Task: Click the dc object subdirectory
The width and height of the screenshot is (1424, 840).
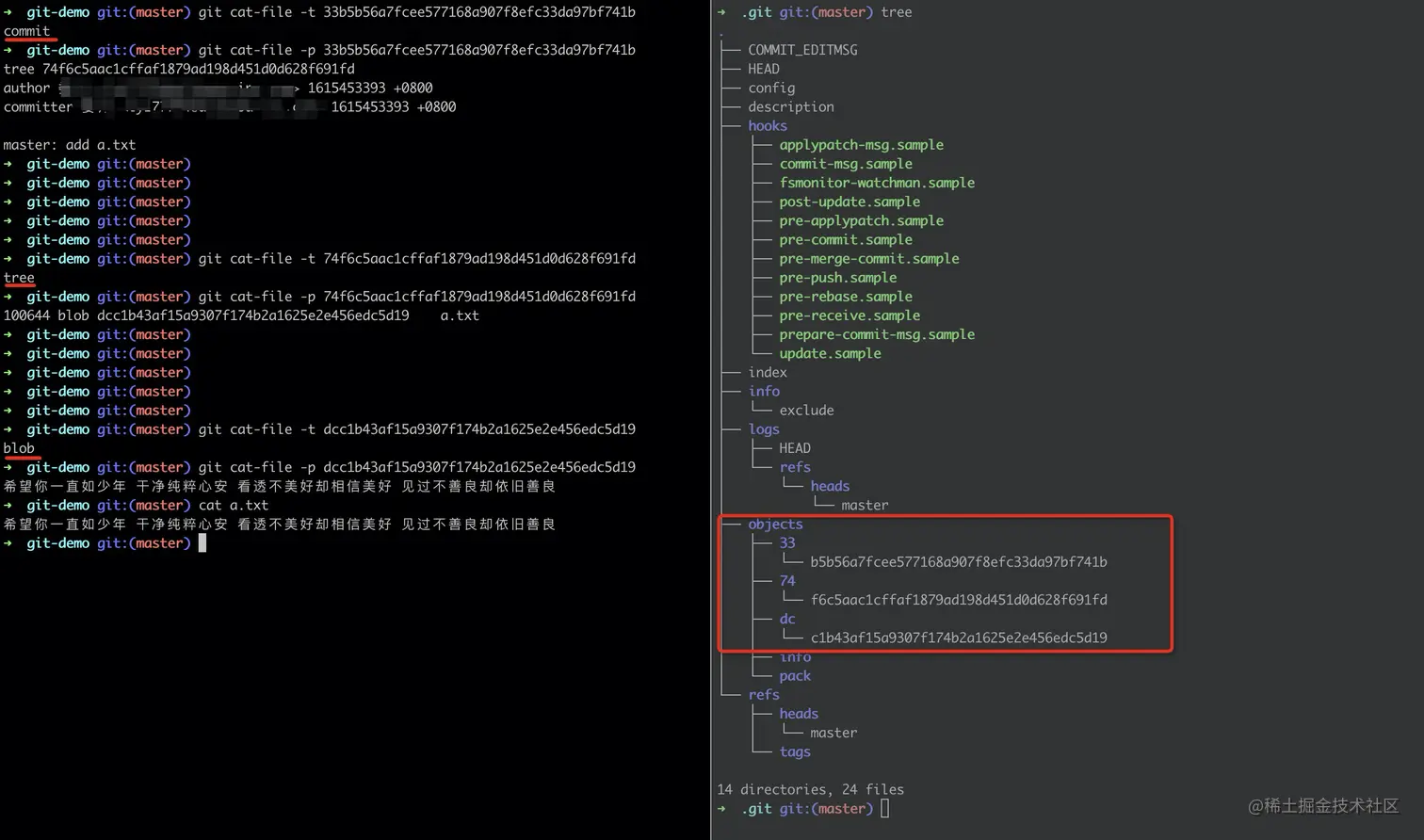Action: pyautogui.click(x=787, y=619)
